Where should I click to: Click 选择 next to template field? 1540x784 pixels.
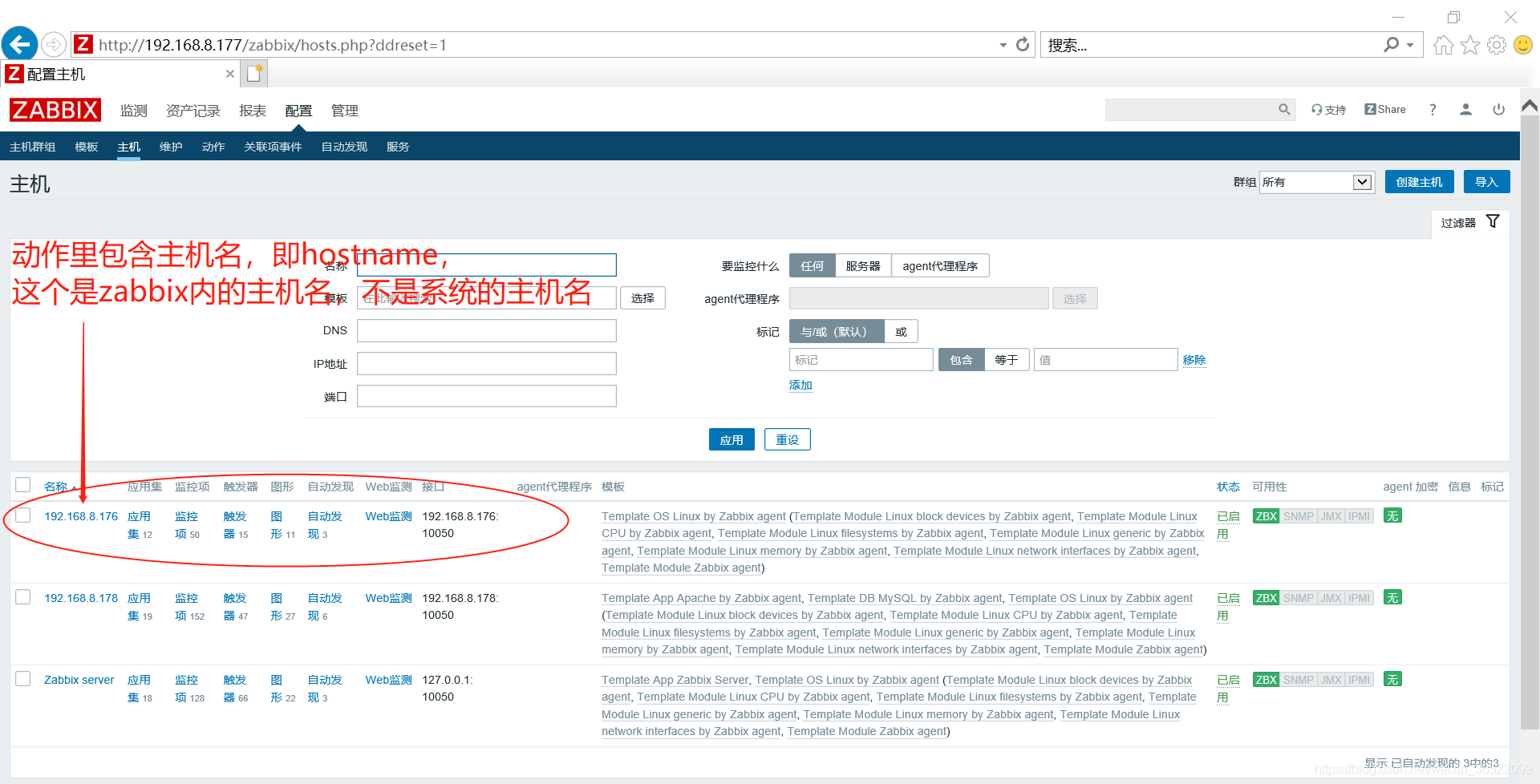coord(642,298)
